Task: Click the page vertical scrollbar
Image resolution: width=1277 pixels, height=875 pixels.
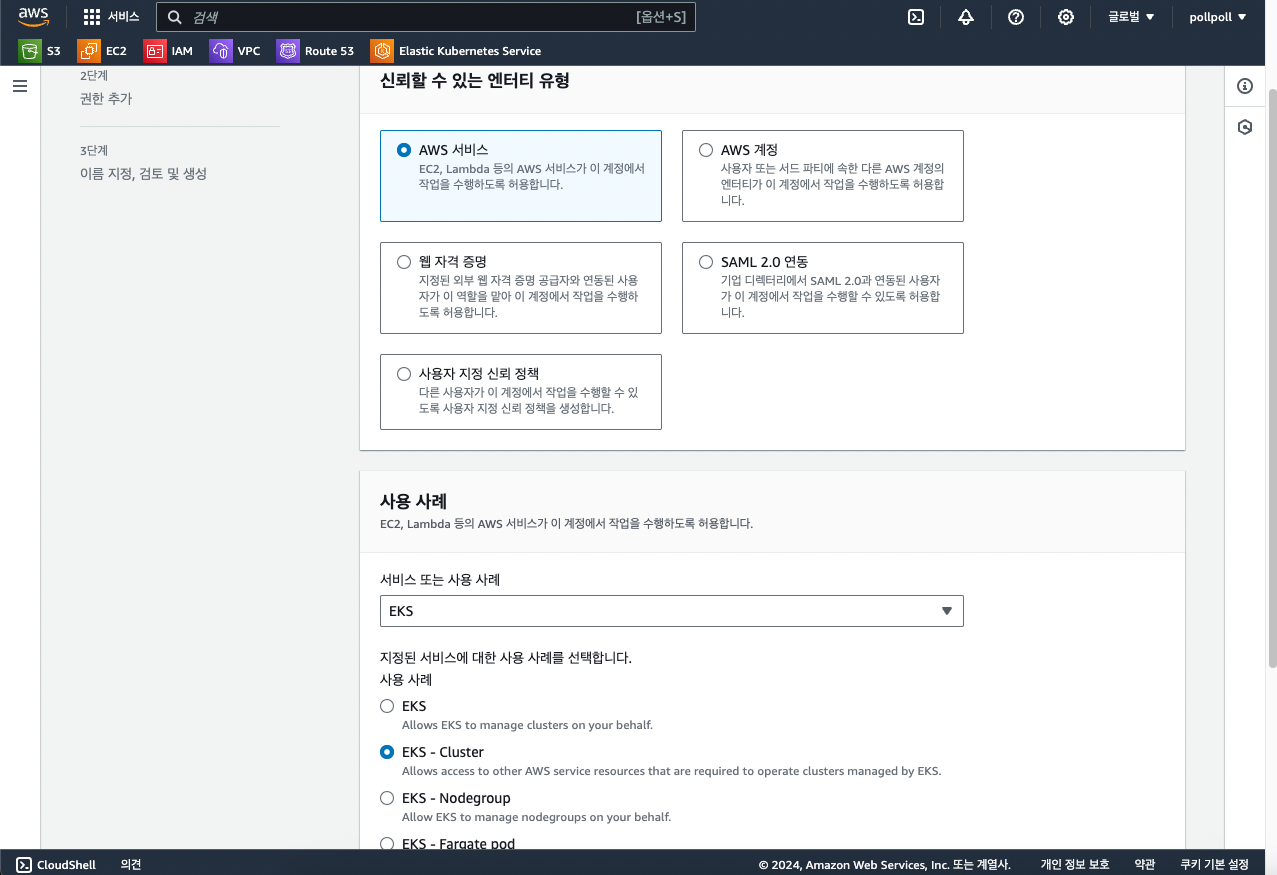Action: pos(1272,378)
